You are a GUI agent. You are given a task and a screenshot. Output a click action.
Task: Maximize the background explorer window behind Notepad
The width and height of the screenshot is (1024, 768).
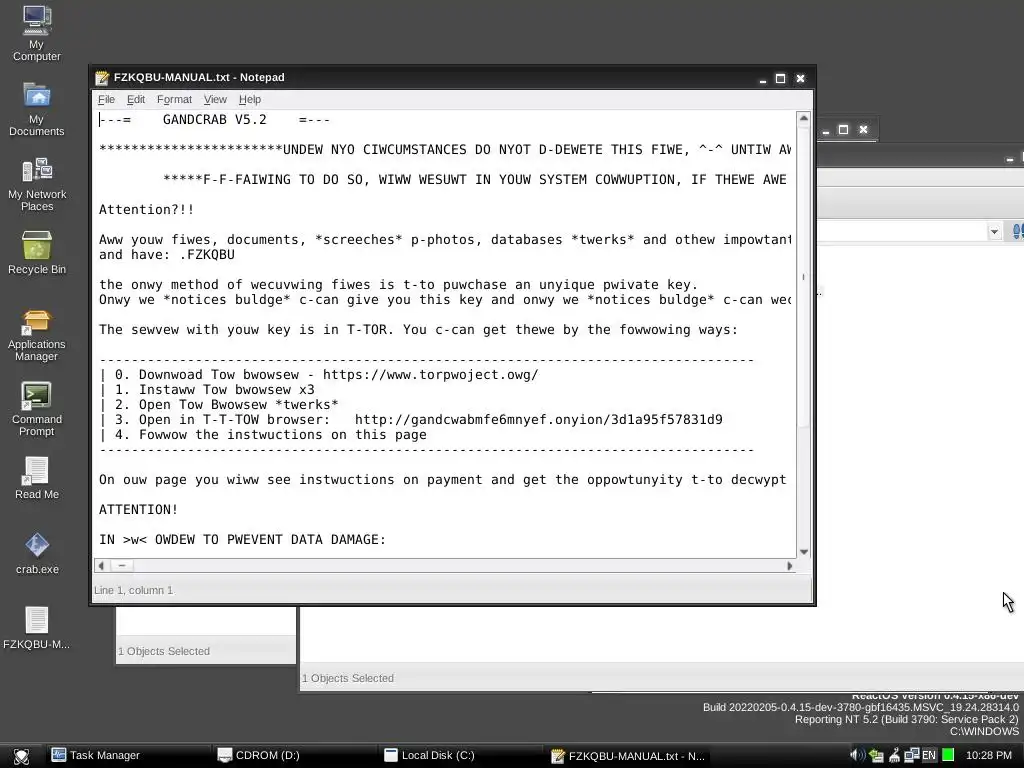click(x=844, y=129)
